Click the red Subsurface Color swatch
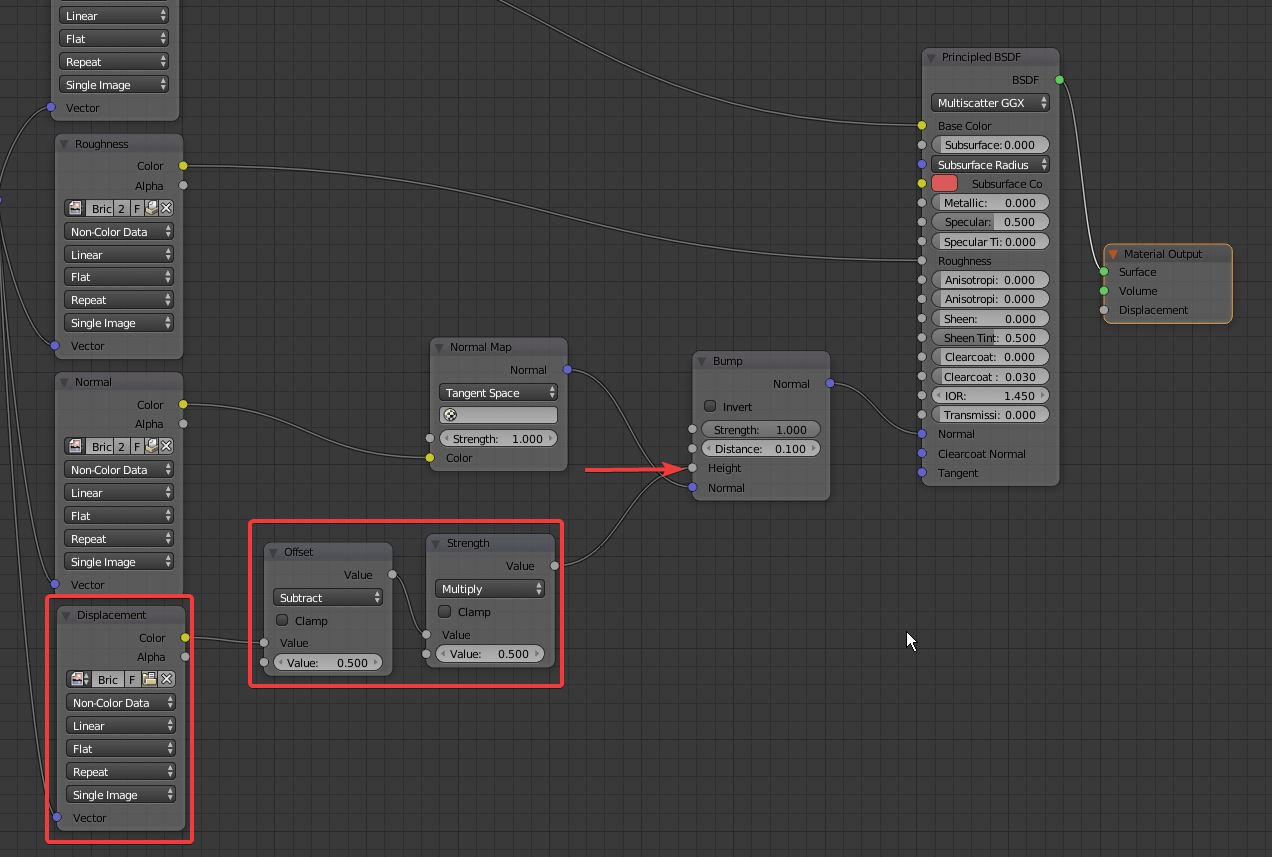This screenshot has height=857, width=1272. click(x=944, y=183)
